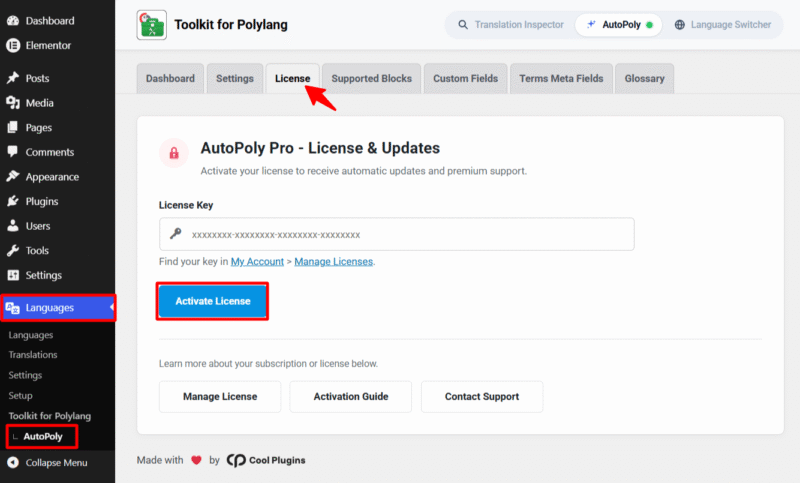Screen dimensions: 800x483
Task: Click the Tools wrench icon
Action: (13, 250)
